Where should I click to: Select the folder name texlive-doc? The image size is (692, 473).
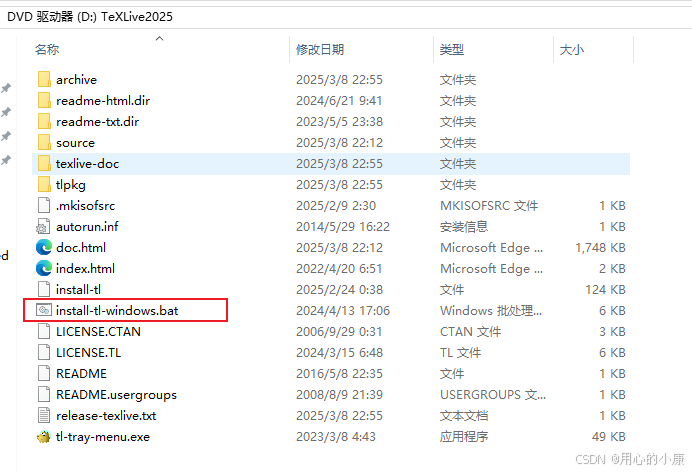tap(87, 164)
